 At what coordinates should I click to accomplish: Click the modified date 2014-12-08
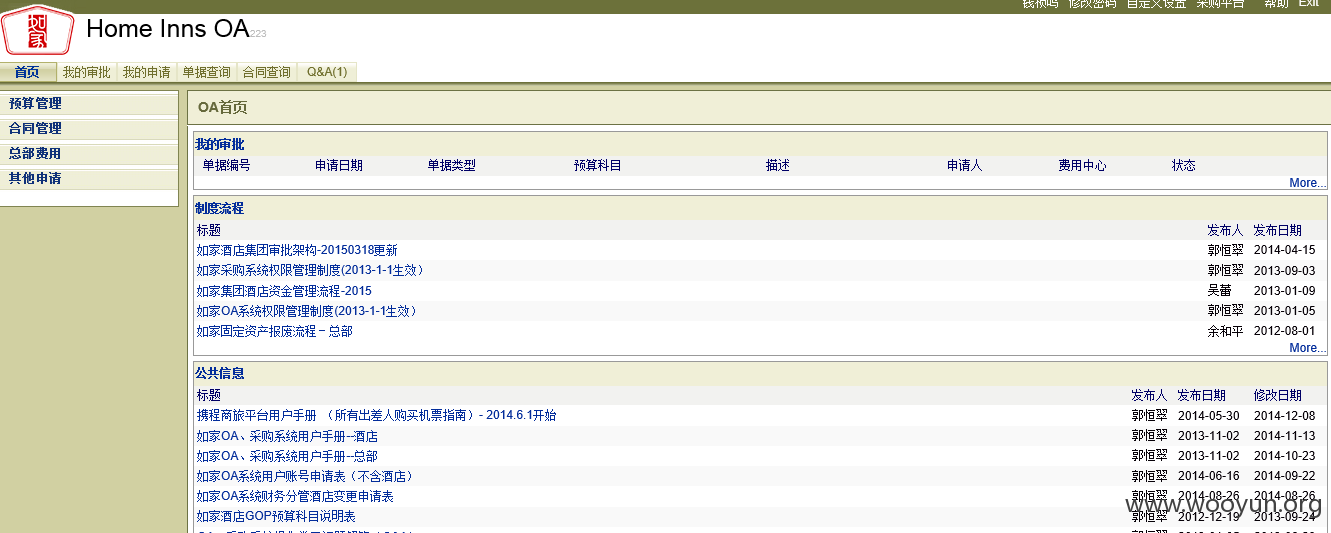click(x=1285, y=415)
